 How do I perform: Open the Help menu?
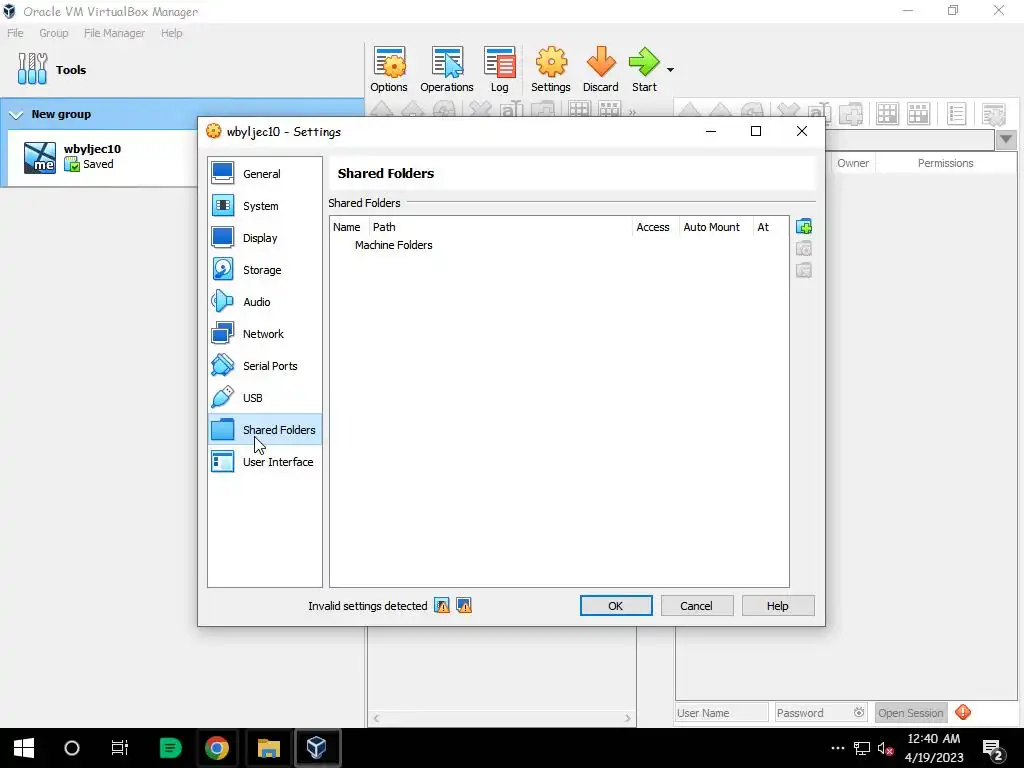point(172,33)
